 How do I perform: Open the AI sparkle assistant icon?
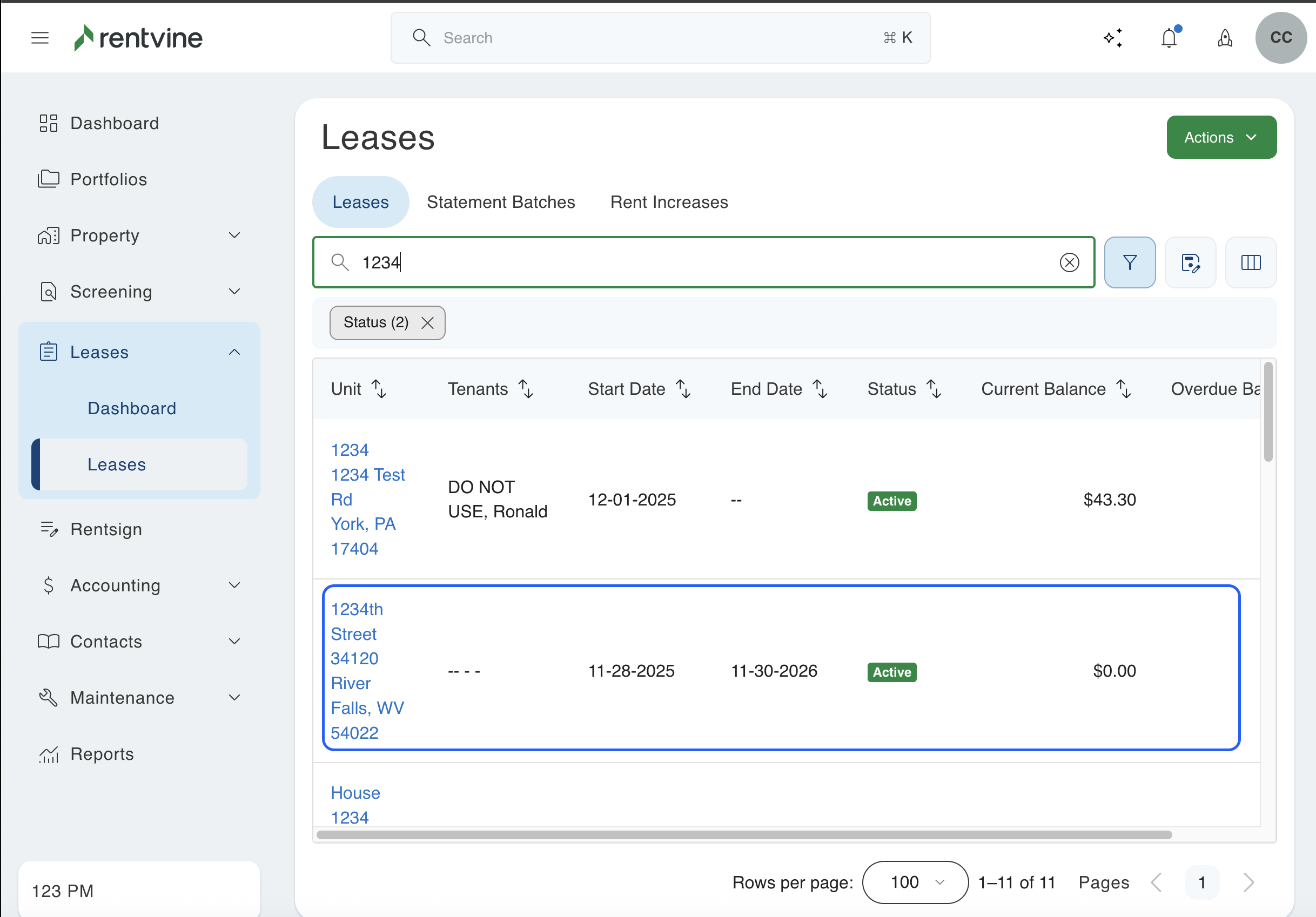(x=1112, y=38)
